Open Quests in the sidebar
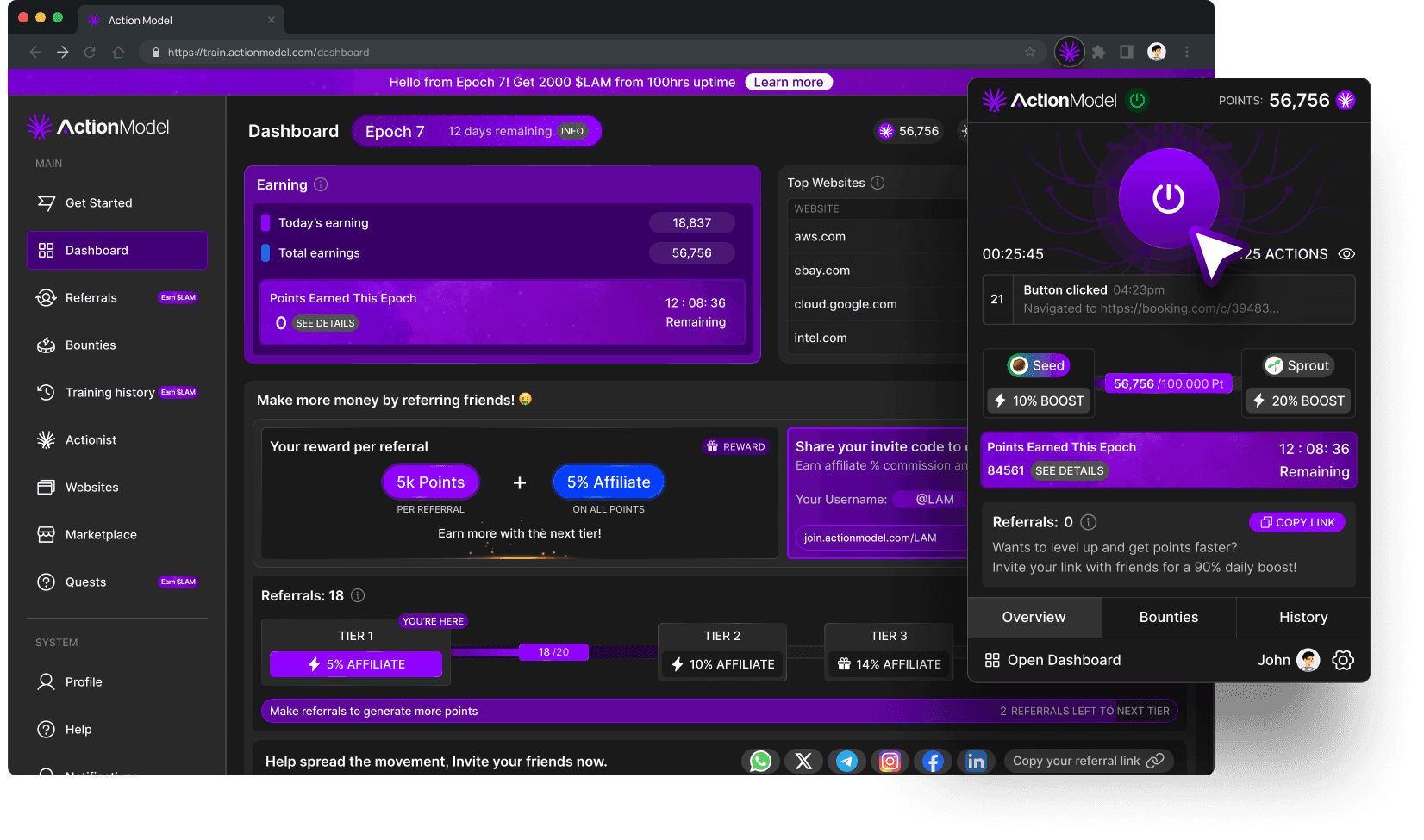The height and width of the screenshot is (840, 1424). point(117,582)
